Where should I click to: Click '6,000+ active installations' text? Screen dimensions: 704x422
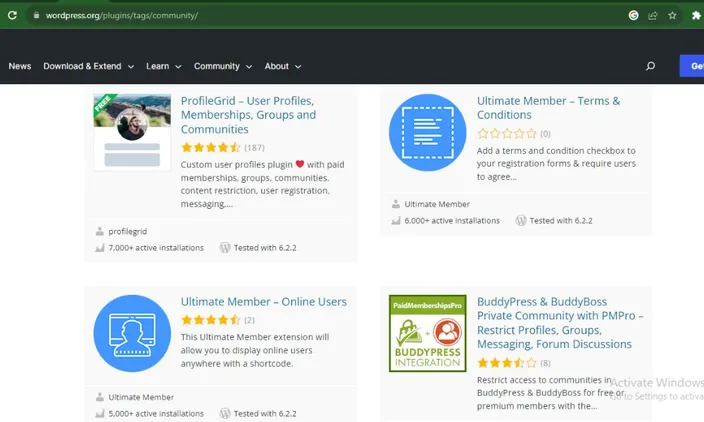452,220
